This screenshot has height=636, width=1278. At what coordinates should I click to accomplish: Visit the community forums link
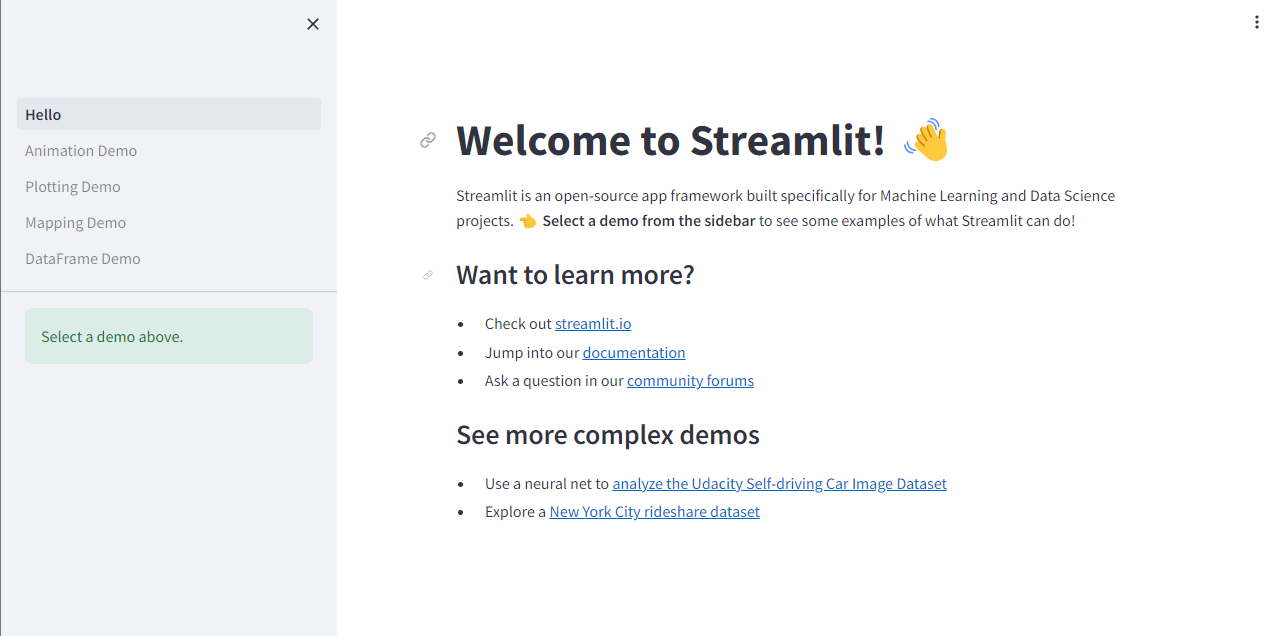(x=690, y=380)
